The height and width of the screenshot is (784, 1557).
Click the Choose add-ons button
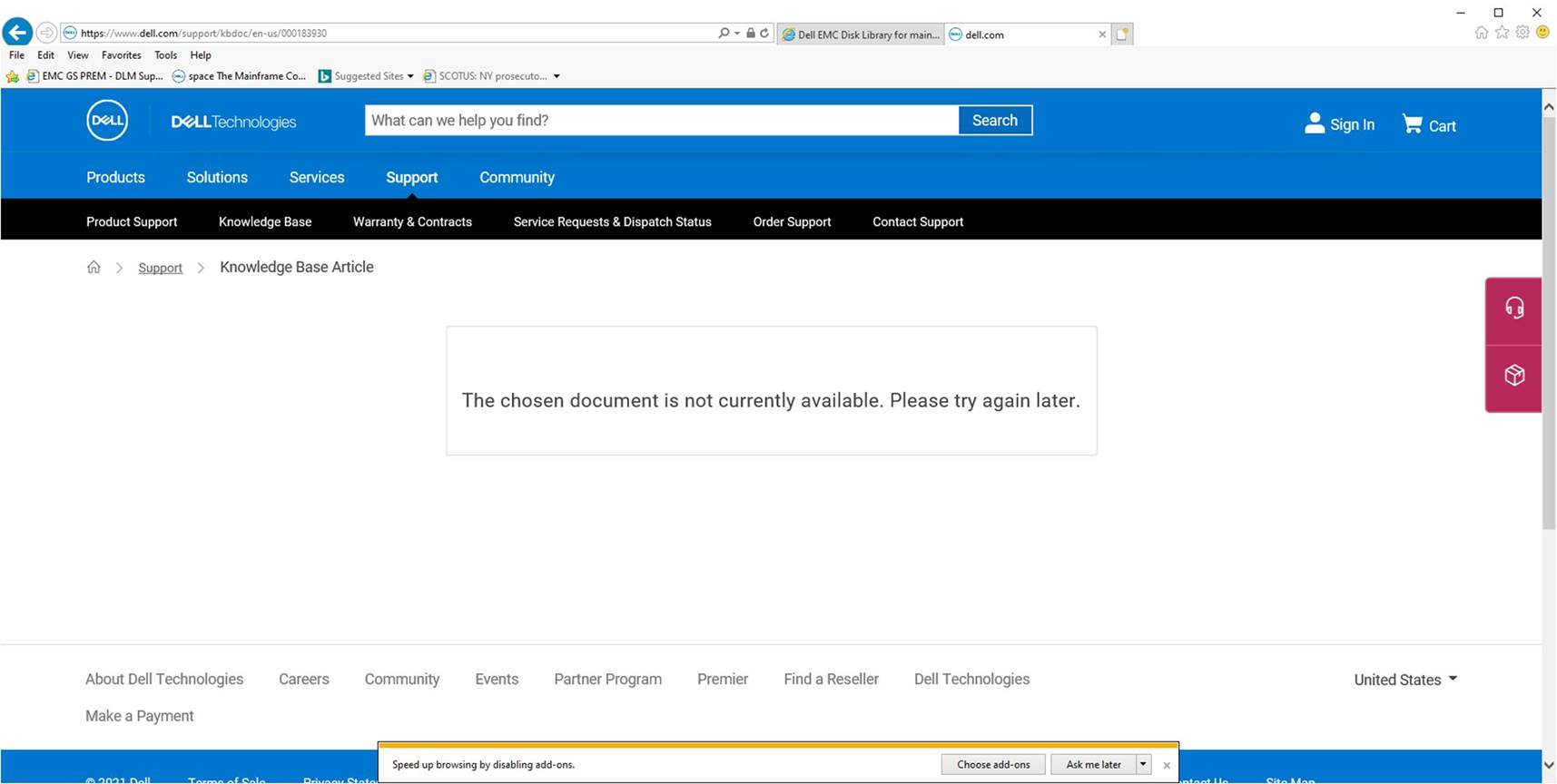pos(993,764)
